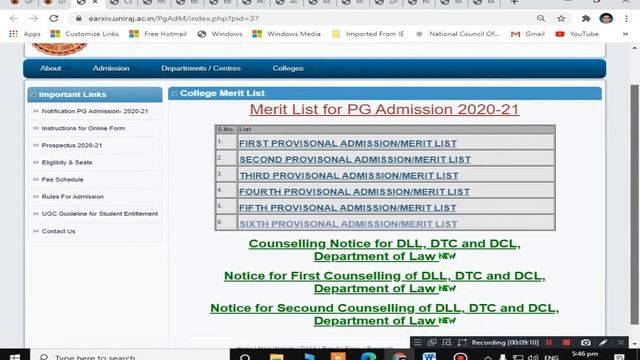640x360 pixels.
Task: Open Windows Start menu
Action: pos(15,356)
